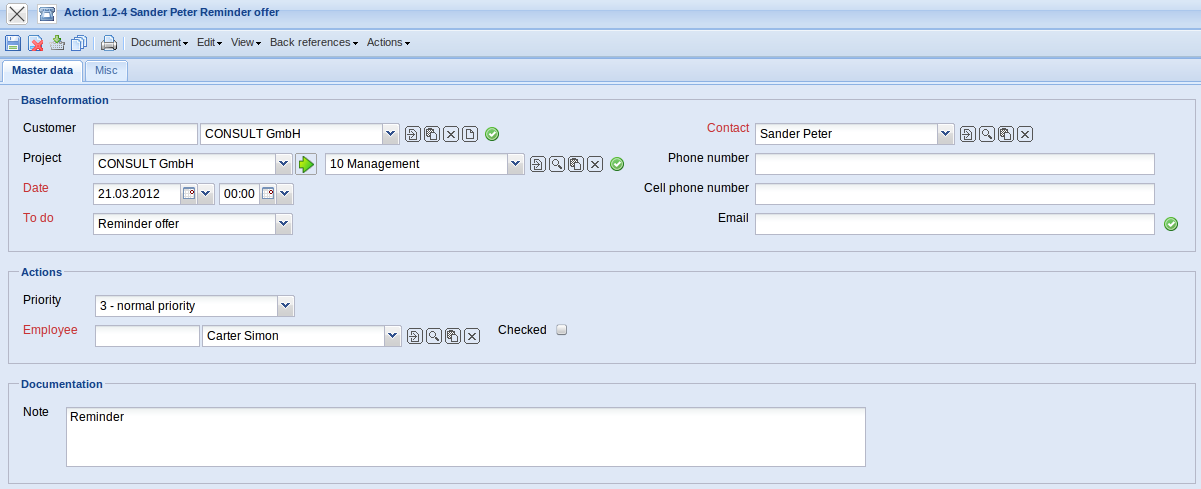Open the Document menu
Viewport: 1201px width, 489px height.
(159, 43)
